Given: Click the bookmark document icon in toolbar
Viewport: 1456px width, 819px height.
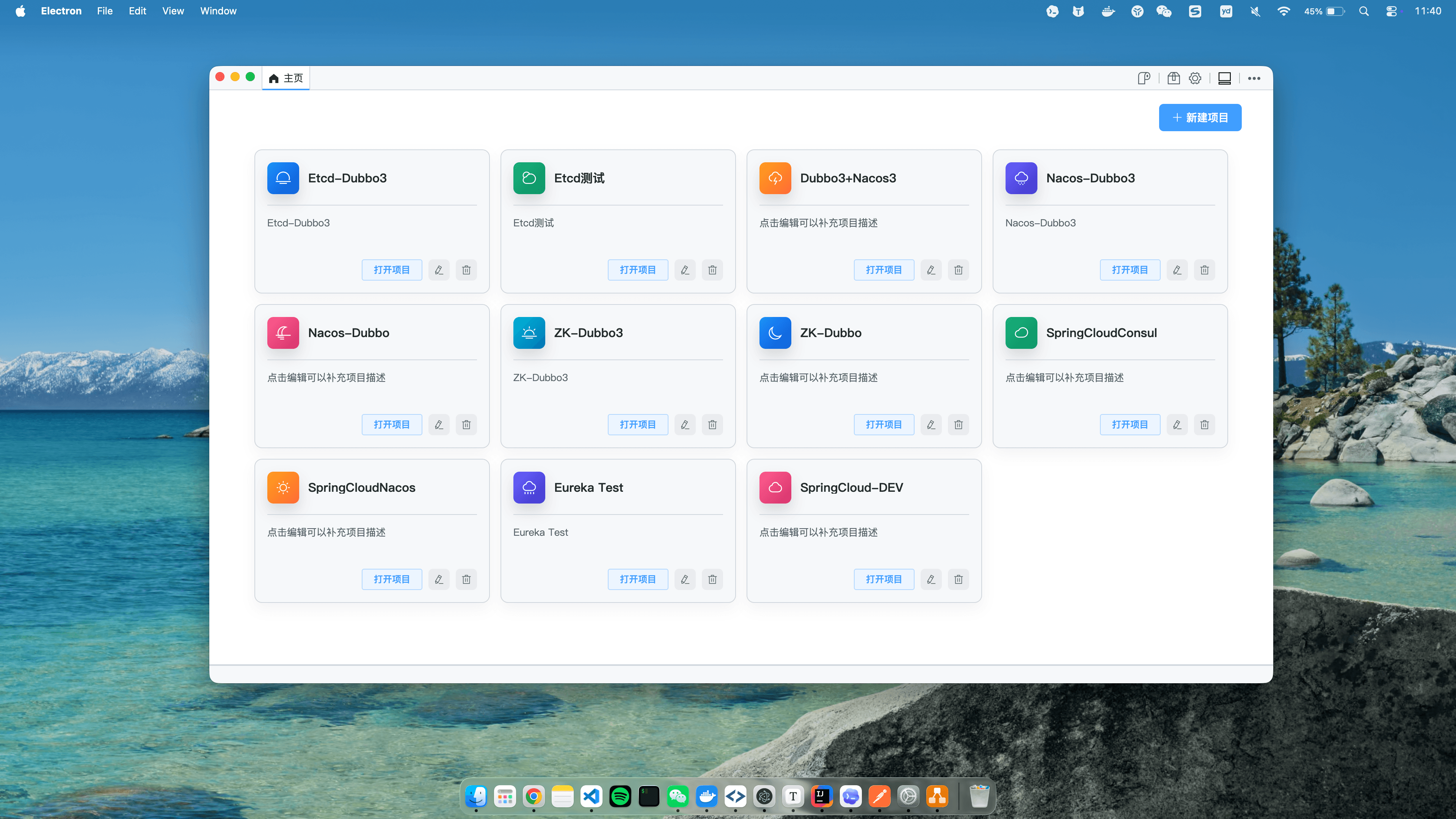Looking at the screenshot, I should point(1144,78).
